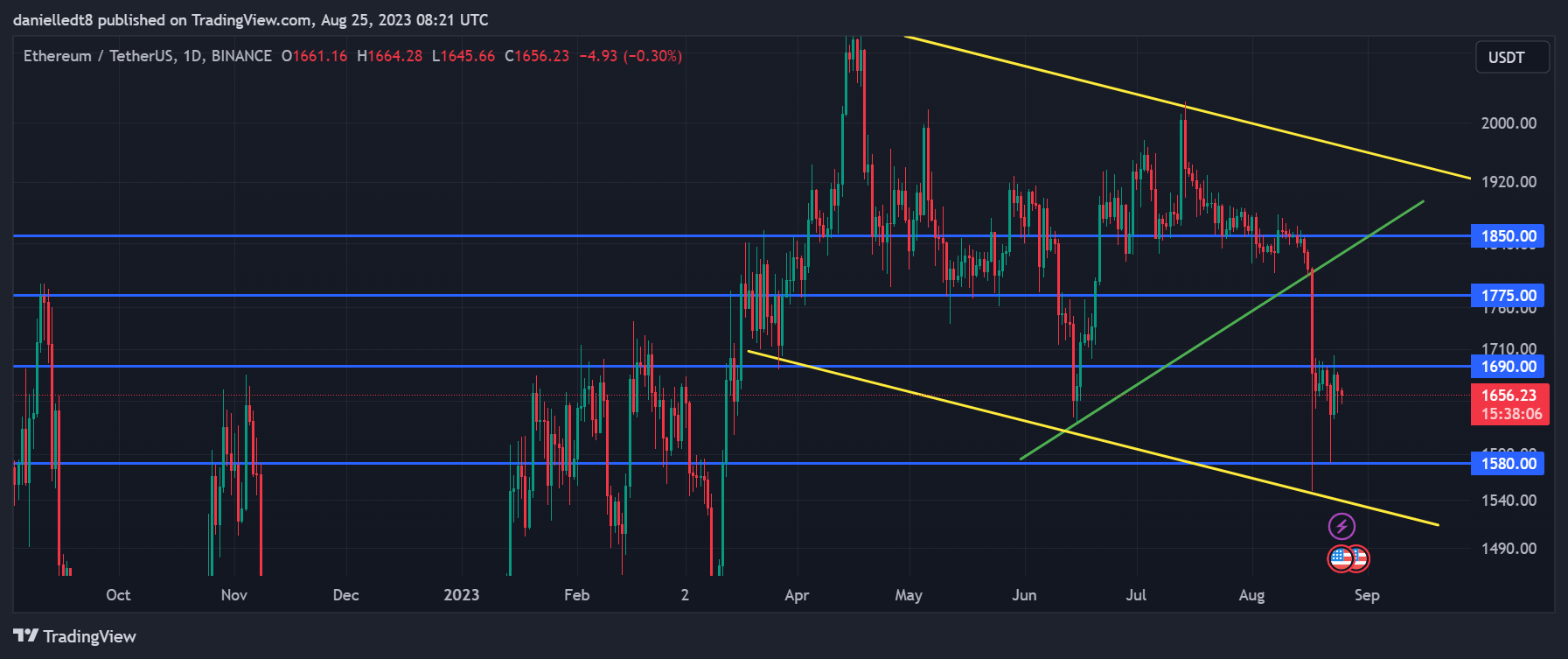This screenshot has width=1568, height=659.
Task: Click the Aug label on time axis
Action: pos(1252,595)
